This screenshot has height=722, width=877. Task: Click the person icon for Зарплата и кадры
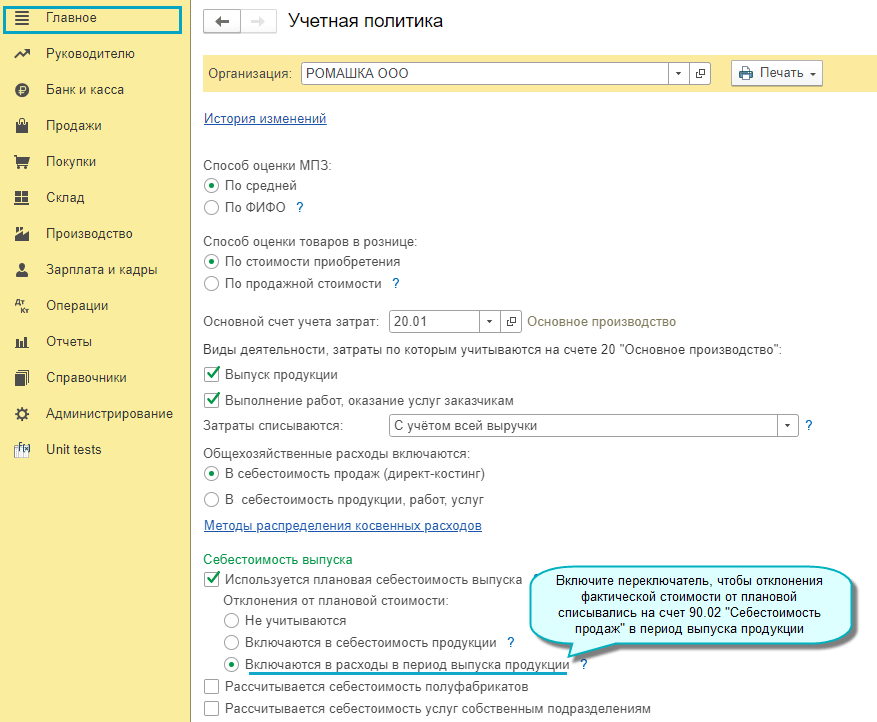coord(22,270)
